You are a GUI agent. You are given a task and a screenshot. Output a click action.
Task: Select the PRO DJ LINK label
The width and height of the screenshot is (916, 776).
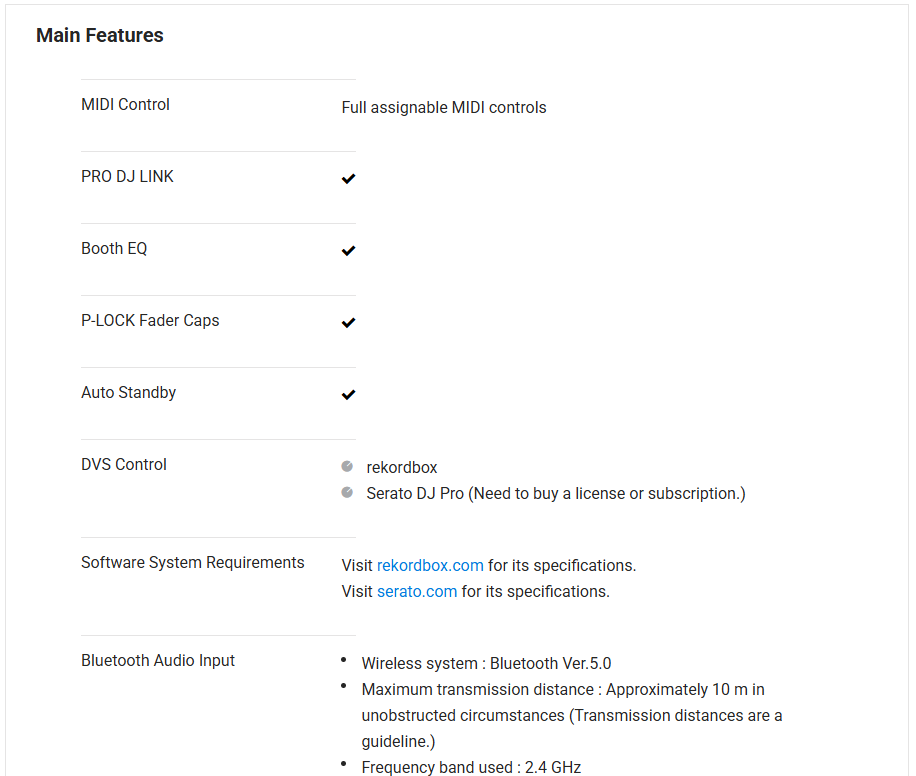click(x=127, y=176)
